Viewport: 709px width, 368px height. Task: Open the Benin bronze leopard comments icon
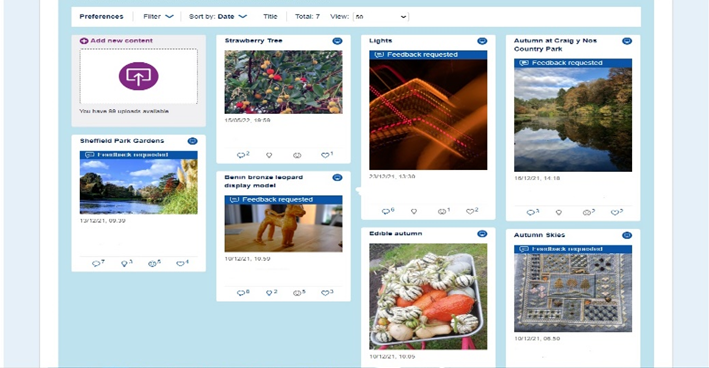click(x=241, y=293)
